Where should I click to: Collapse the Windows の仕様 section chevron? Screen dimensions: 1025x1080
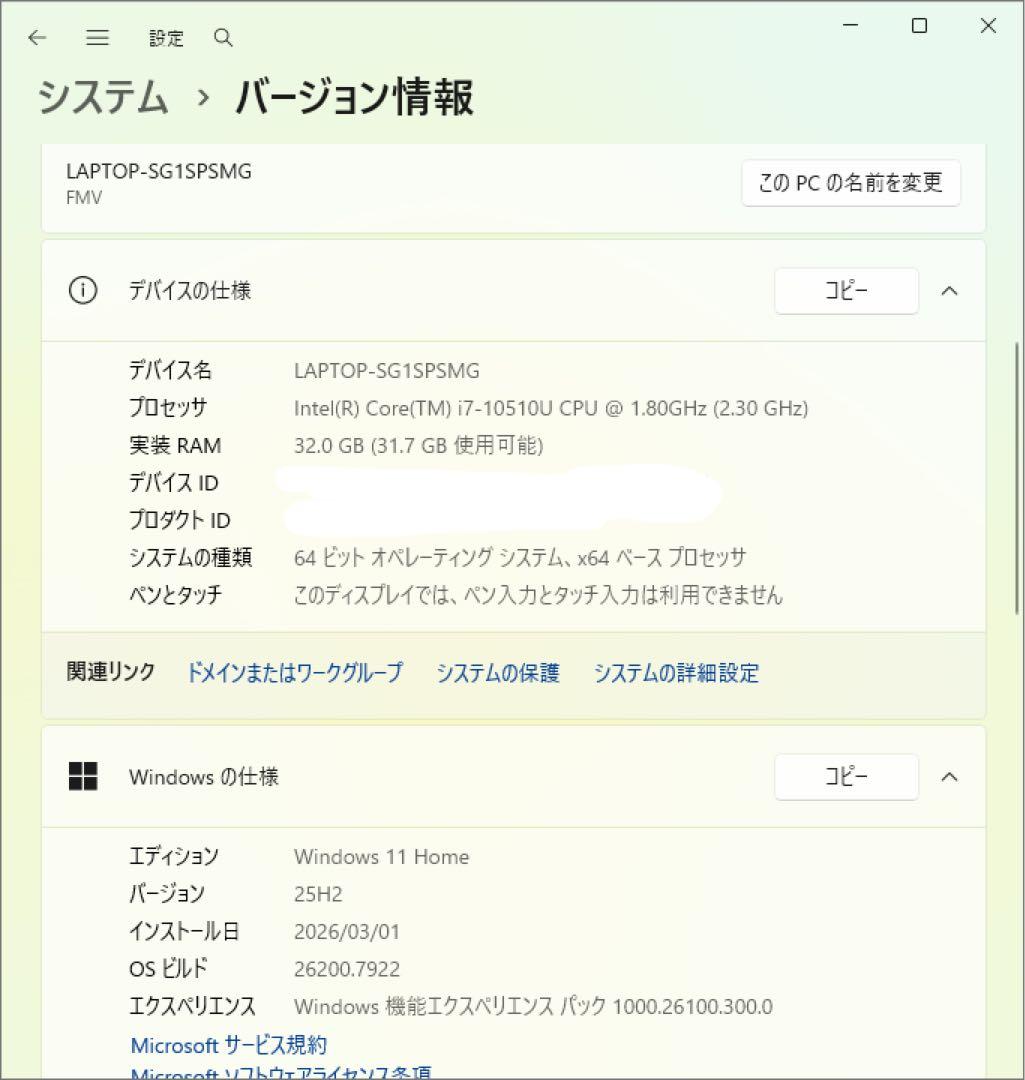click(949, 777)
